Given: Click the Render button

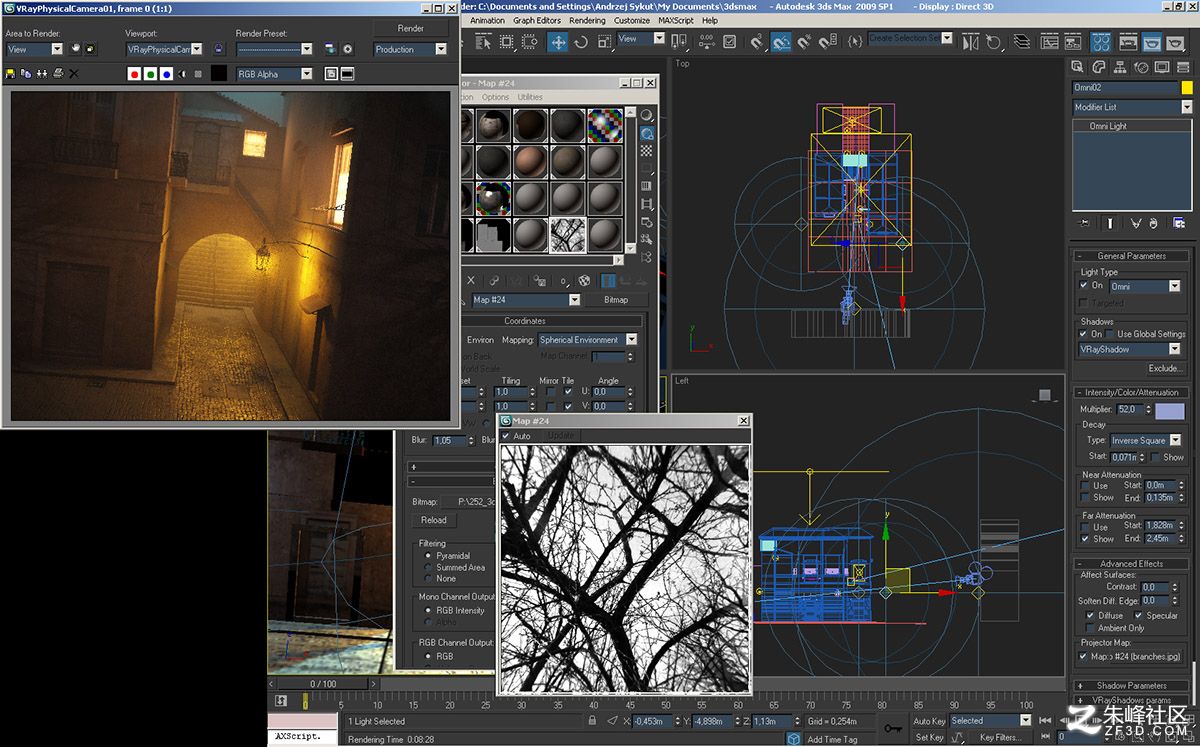Looking at the screenshot, I should (411, 28).
